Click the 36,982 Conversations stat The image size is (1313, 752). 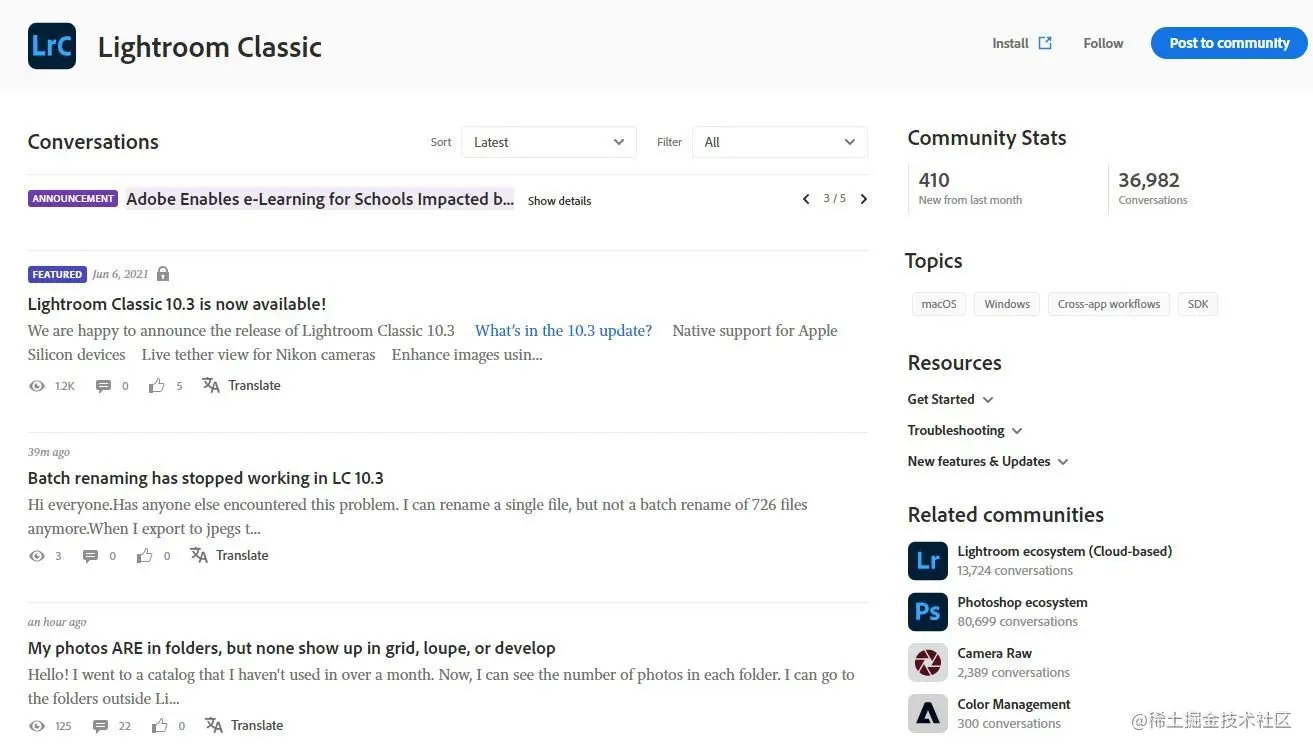click(x=1153, y=188)
